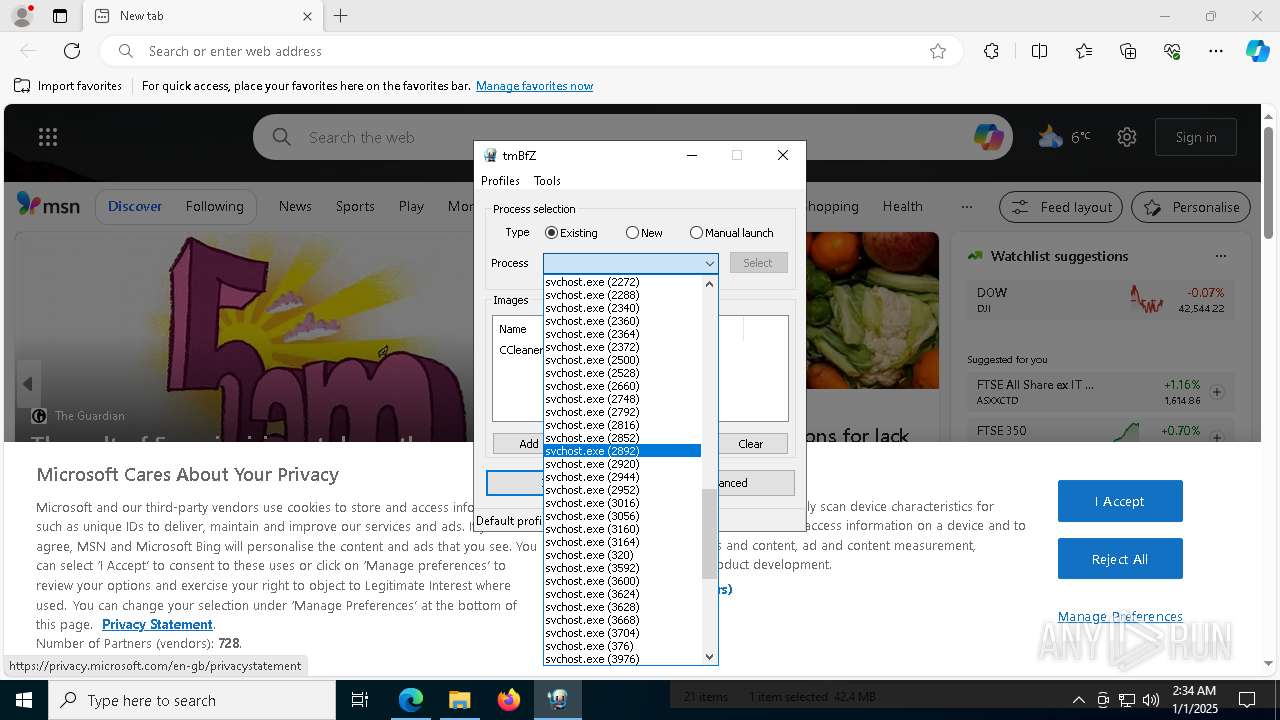The image size is (1280, 720).
Task: Select svchost.exe (3976) in list
Action: 622,659
